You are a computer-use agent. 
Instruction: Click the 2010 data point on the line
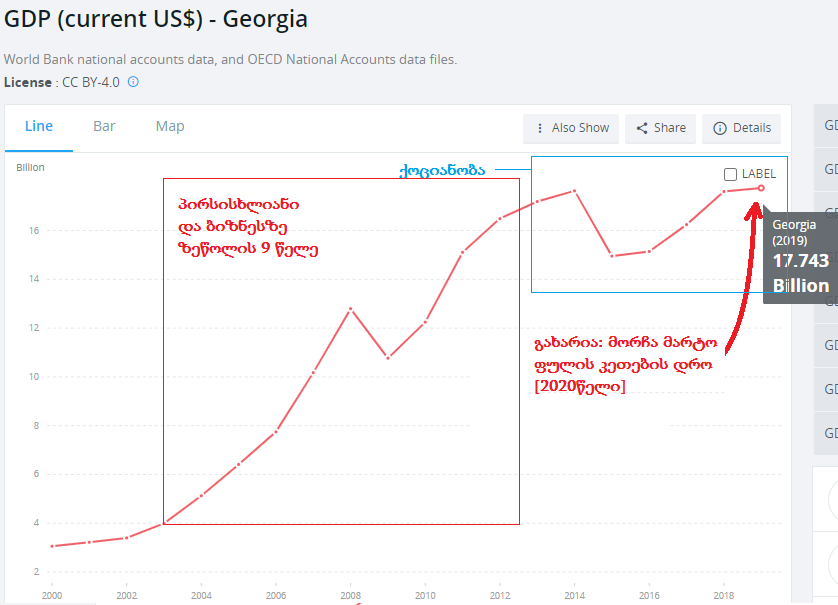tap(425, 322)
